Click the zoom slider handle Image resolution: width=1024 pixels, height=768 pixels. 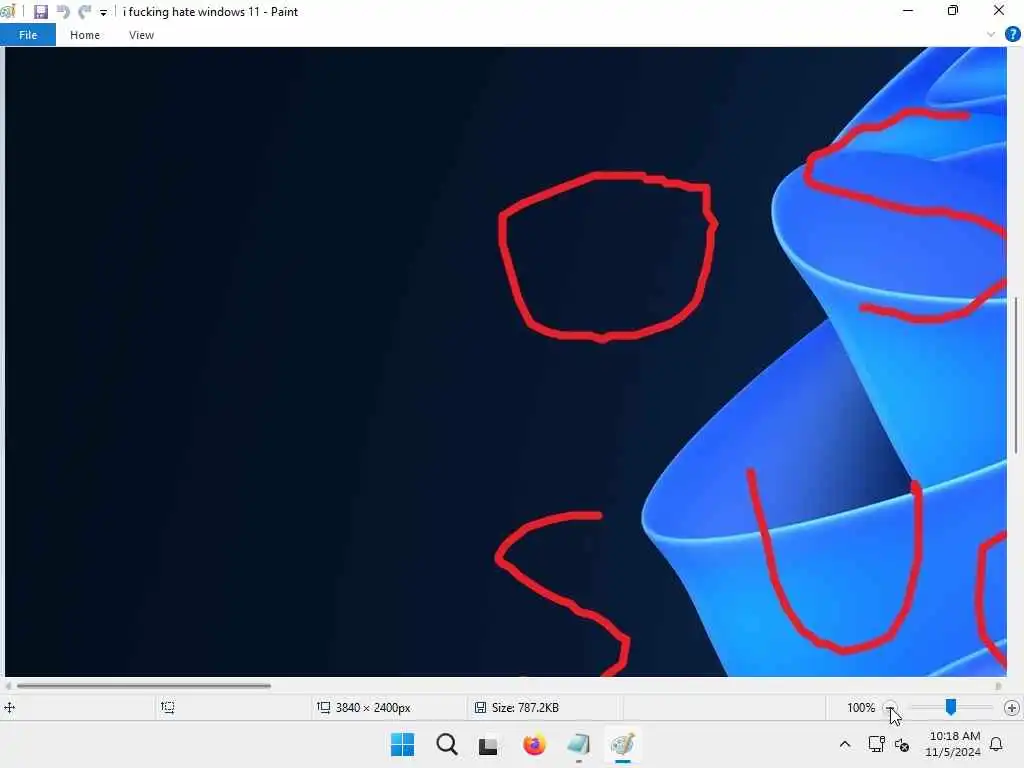951,707
